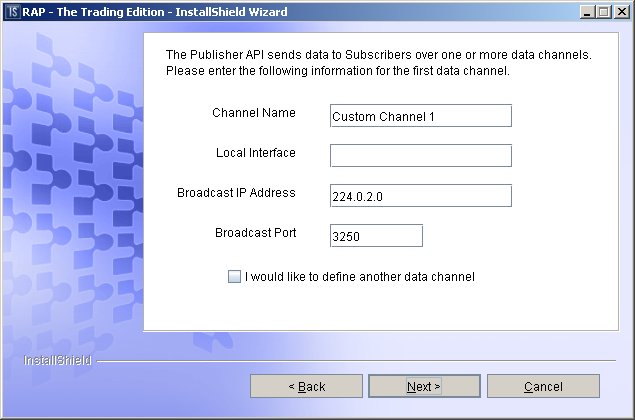Click the Publisher API description paragraph
The height and width of the screenshot is (420, 635).
pos(379,63)
